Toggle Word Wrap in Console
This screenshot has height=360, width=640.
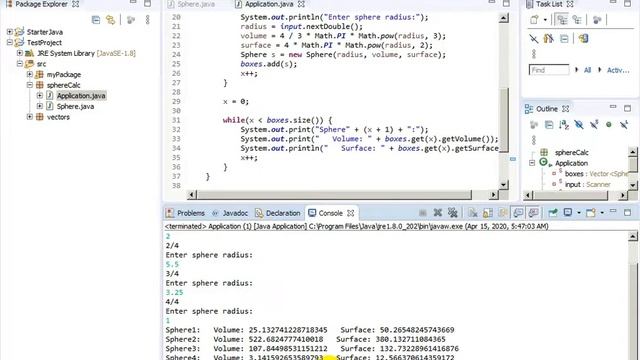(x=502, y=213)
